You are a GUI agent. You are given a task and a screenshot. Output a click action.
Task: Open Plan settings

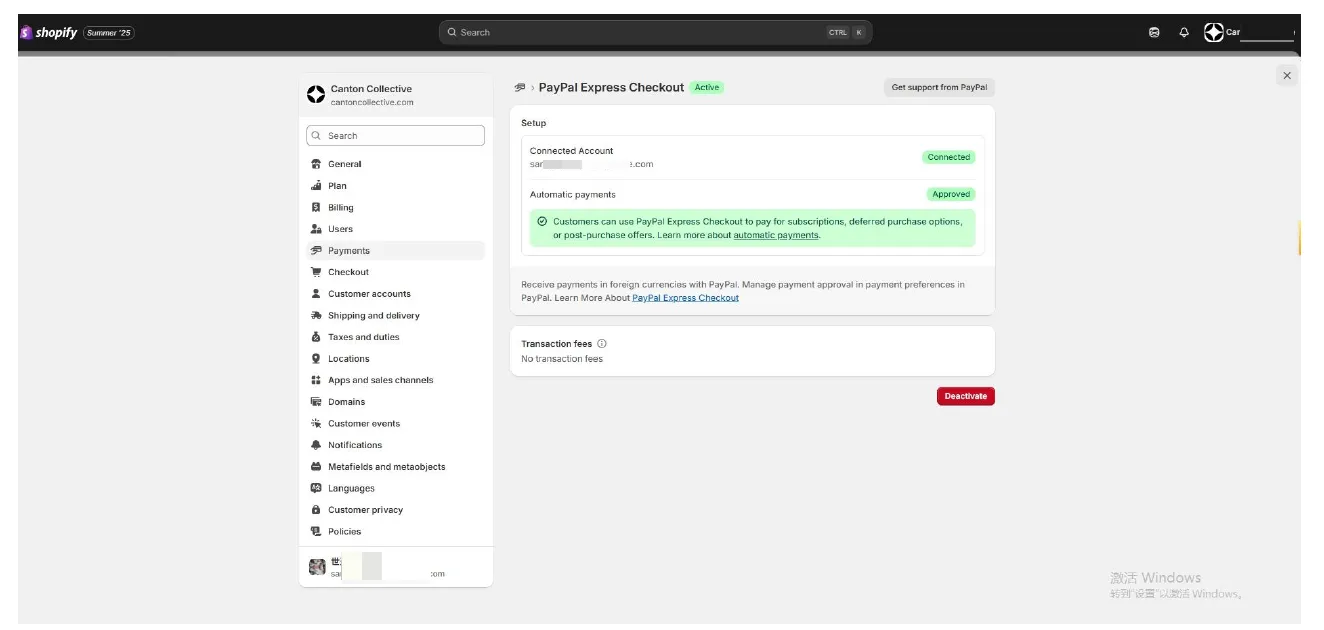coord(395,186)
